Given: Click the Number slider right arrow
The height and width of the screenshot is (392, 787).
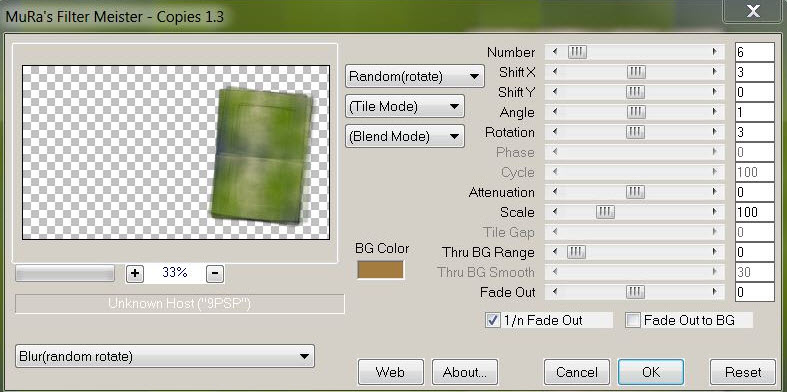Looking at the screenshot, I should 714,52.
